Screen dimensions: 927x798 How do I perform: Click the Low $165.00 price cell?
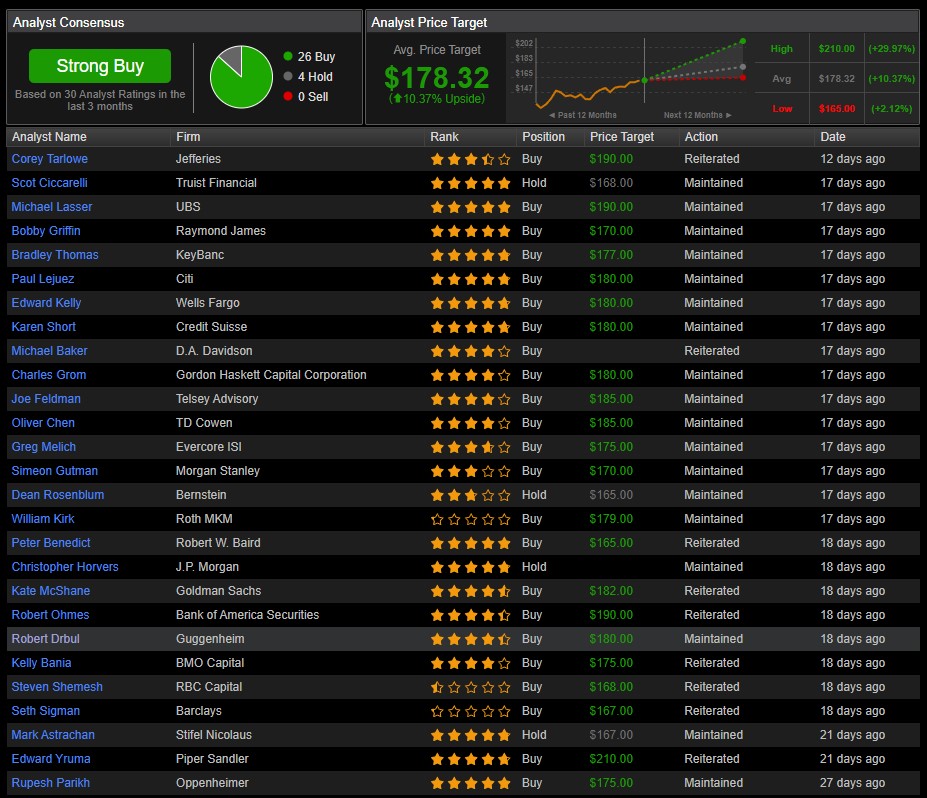[837, 109]
